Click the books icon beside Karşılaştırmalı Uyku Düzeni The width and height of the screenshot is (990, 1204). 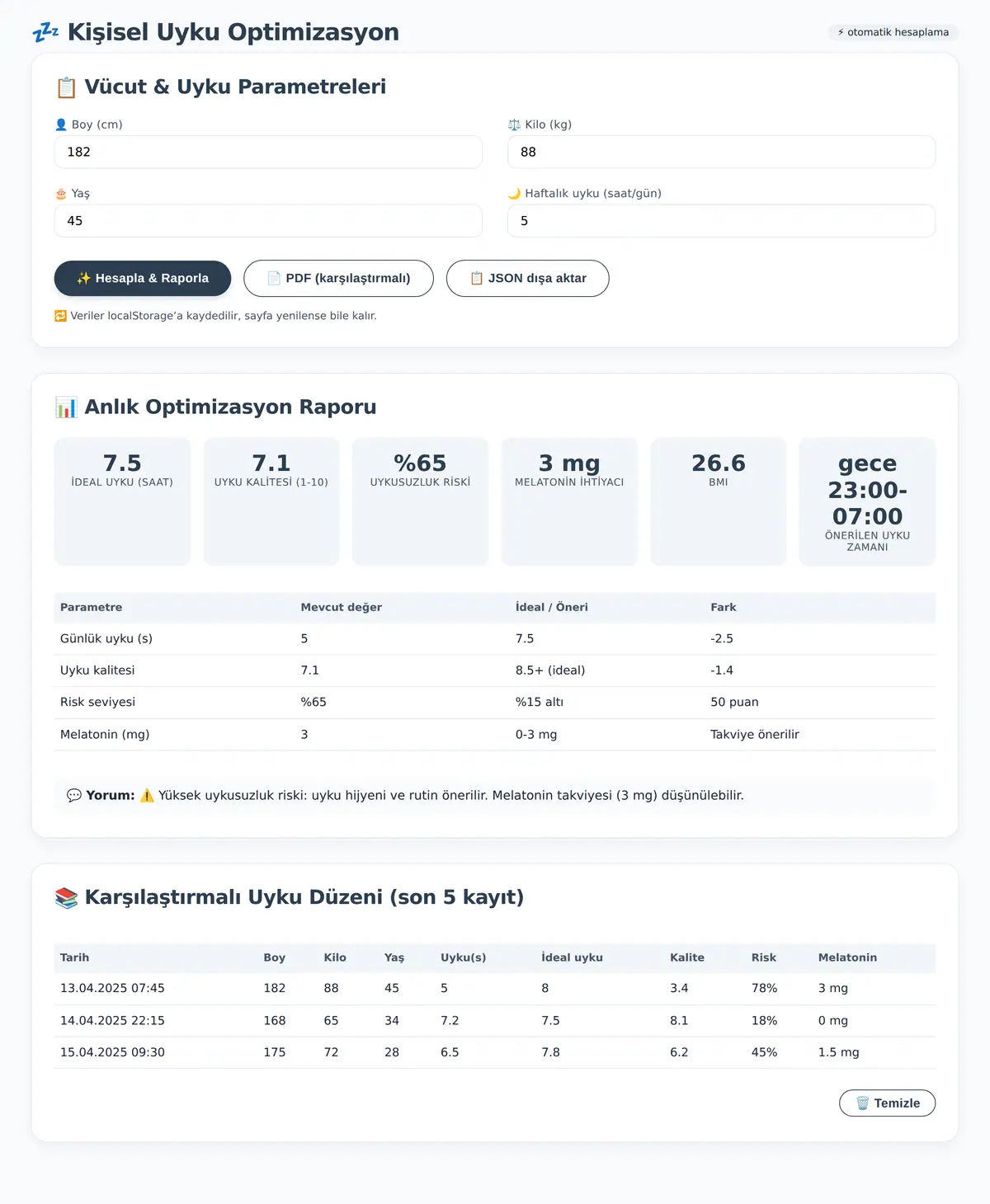pos(66,897)
